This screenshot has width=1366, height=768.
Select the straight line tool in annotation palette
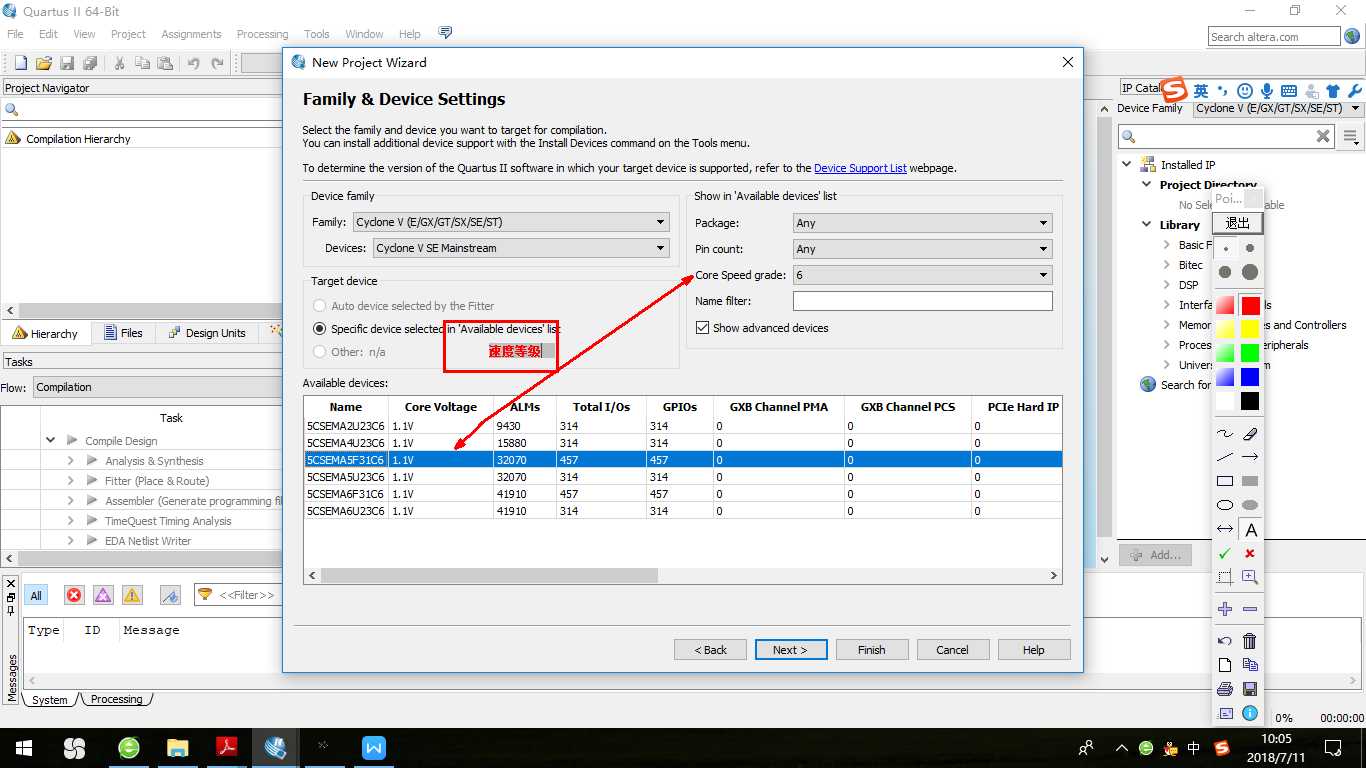[1225, 457]
